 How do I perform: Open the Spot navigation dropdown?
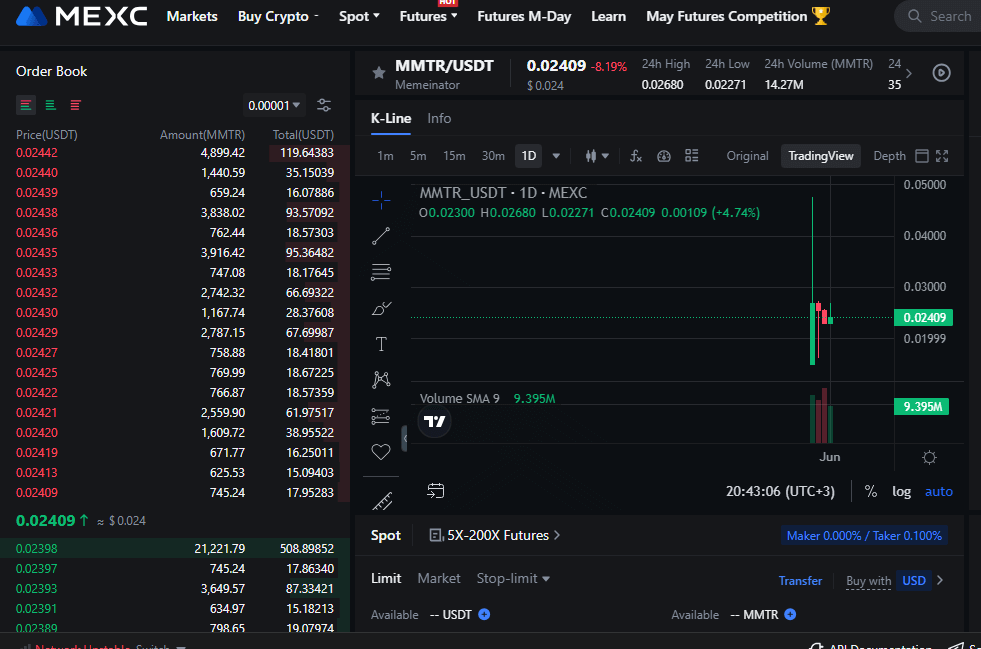pyautogui.click(x=359, y=16)
